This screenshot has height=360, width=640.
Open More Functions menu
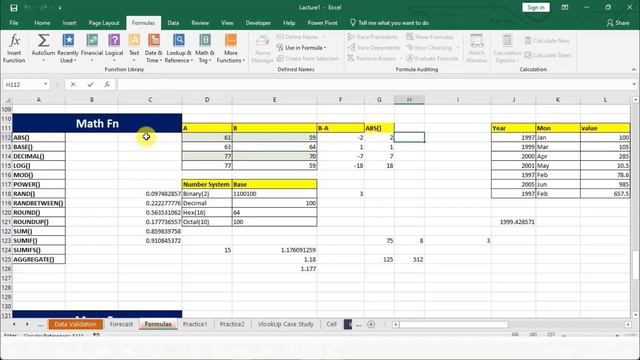point(231,48)
